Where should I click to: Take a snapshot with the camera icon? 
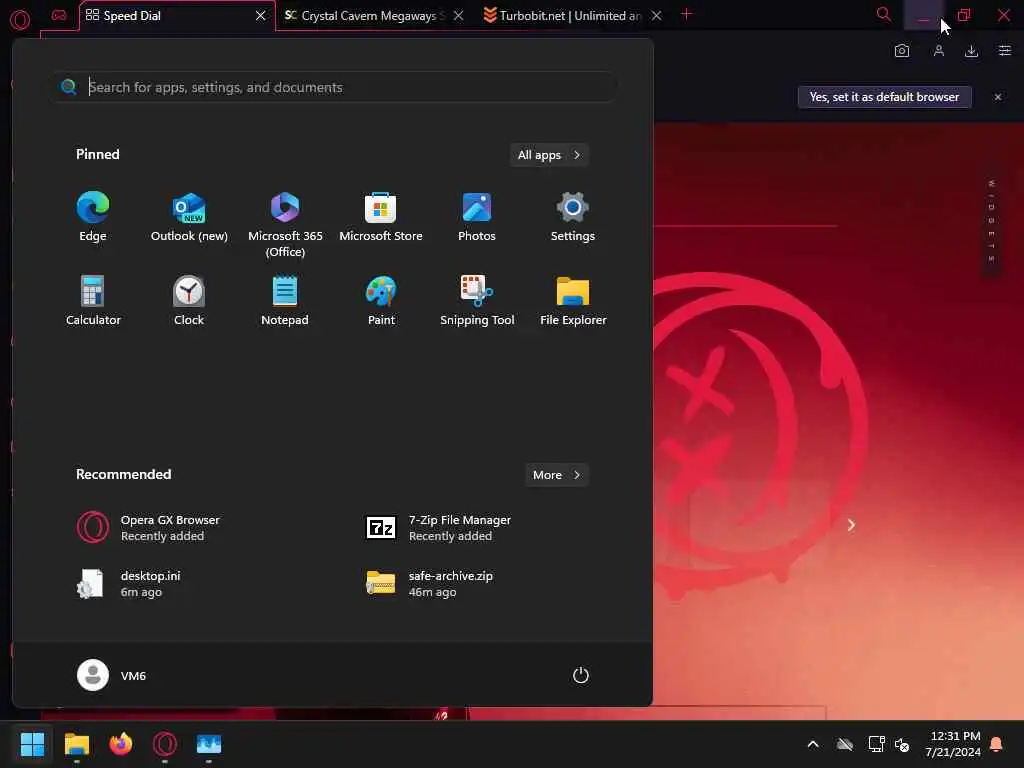coord(902,51)
